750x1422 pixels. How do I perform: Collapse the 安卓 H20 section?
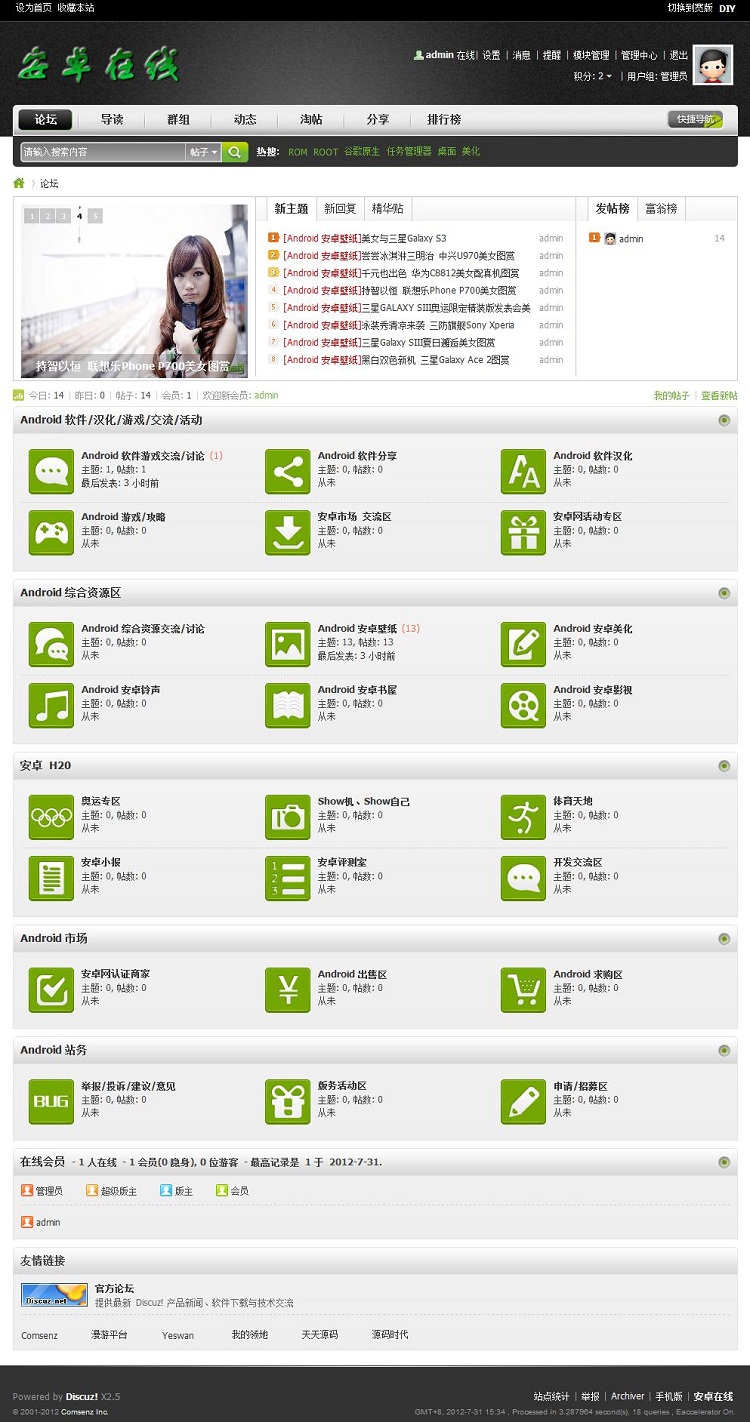click(x=724, y=766)
